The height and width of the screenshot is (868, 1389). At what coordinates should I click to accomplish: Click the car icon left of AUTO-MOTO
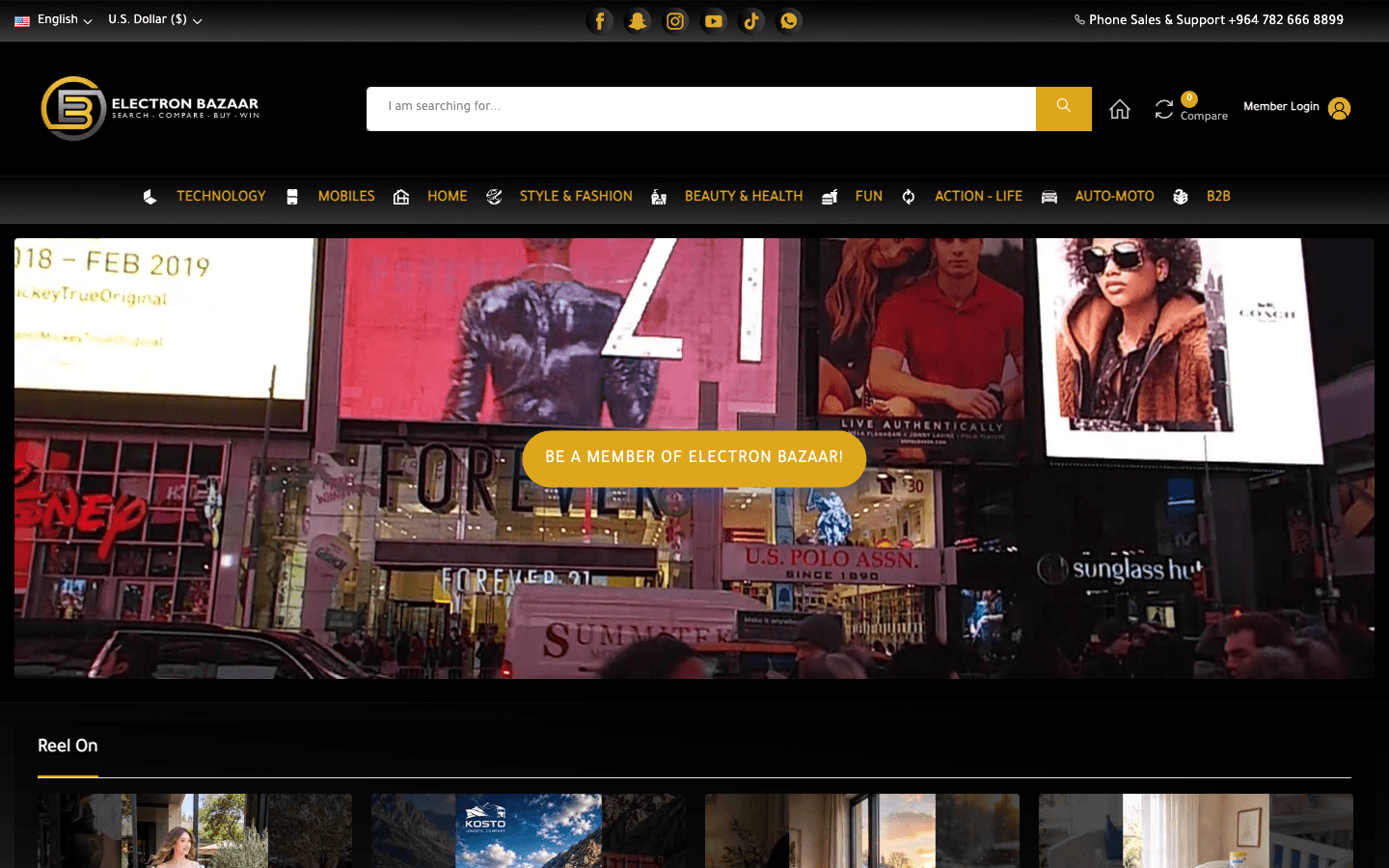pos(1049,197)
